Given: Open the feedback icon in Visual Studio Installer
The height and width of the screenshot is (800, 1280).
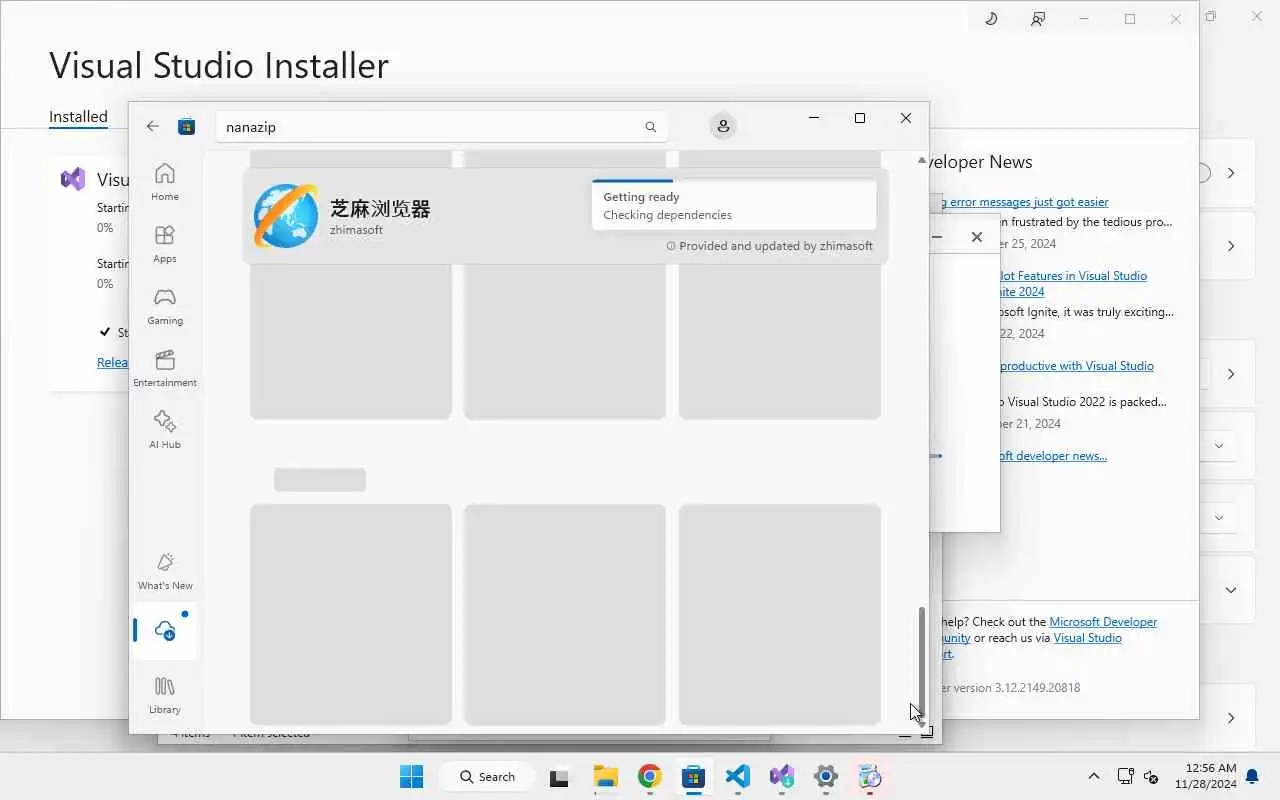Looking at the screenshot, I should [x=1038, y=18].
